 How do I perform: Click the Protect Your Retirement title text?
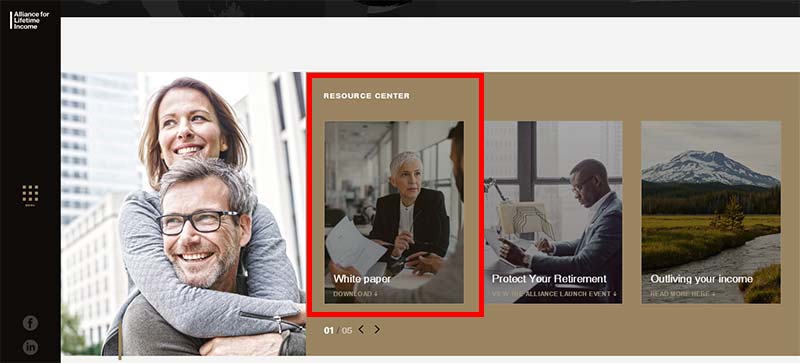coord(549,279)
